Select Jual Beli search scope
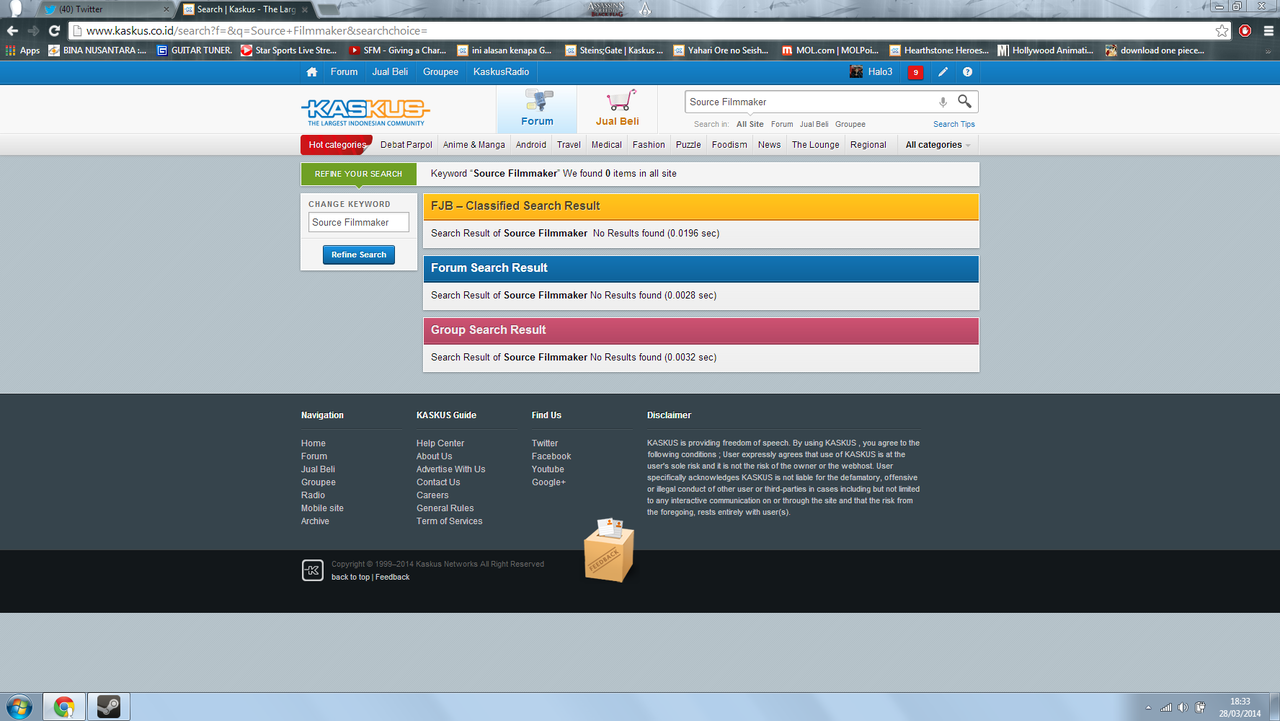 814,124
